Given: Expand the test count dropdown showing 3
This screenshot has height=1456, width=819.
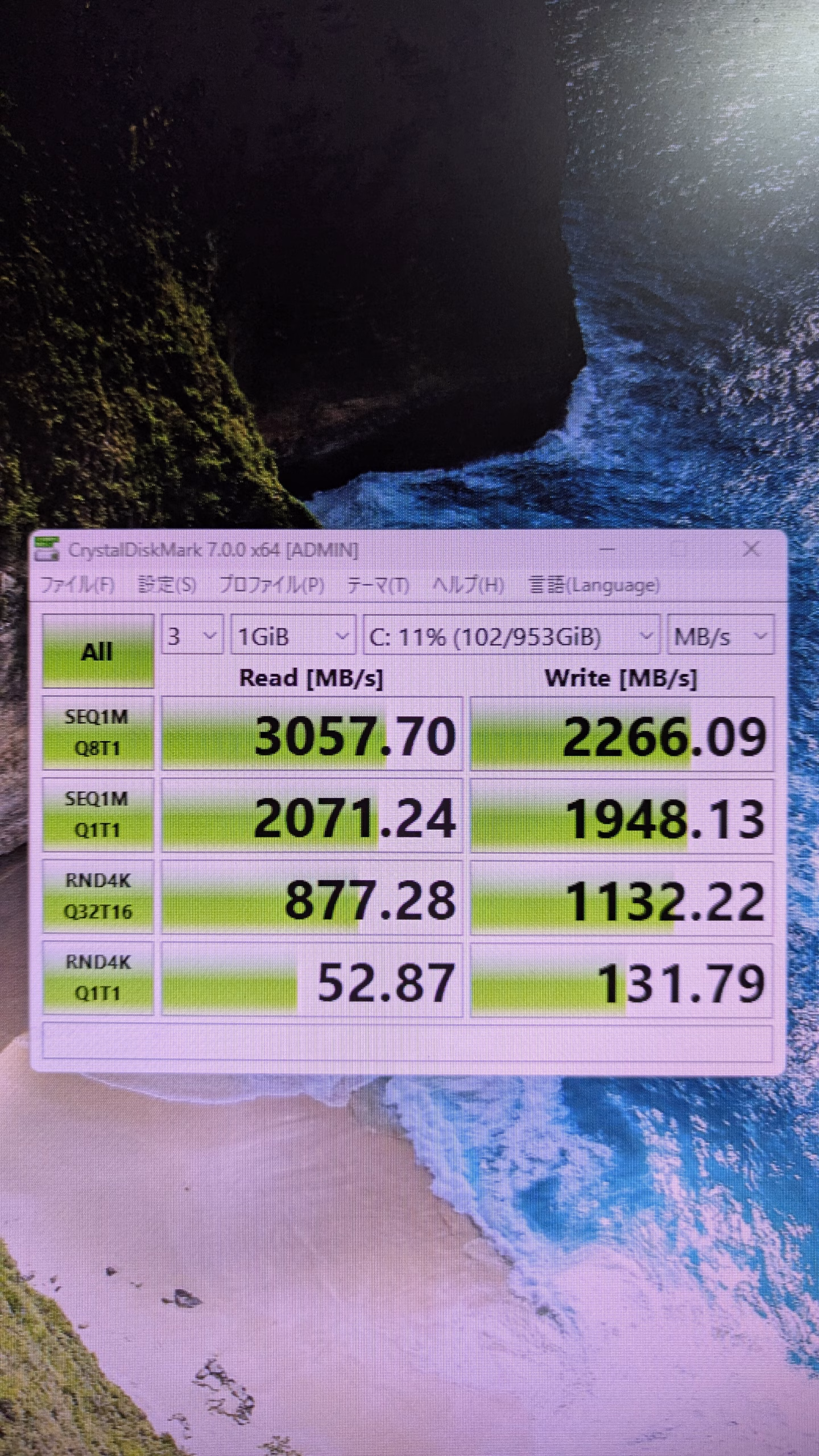Looking at the screenshot, I should click(x=191, y=635).
